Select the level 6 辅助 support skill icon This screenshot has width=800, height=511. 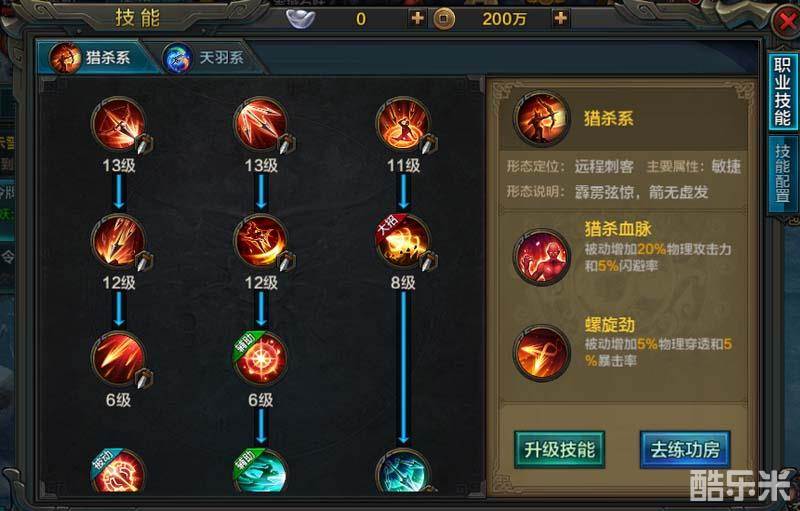click(x=261, y=359)
